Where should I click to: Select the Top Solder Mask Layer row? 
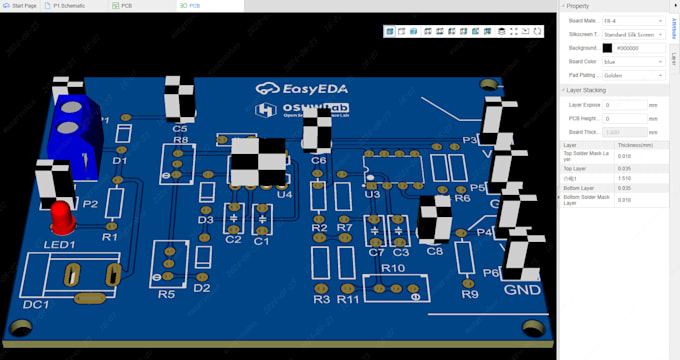point(614,156)
